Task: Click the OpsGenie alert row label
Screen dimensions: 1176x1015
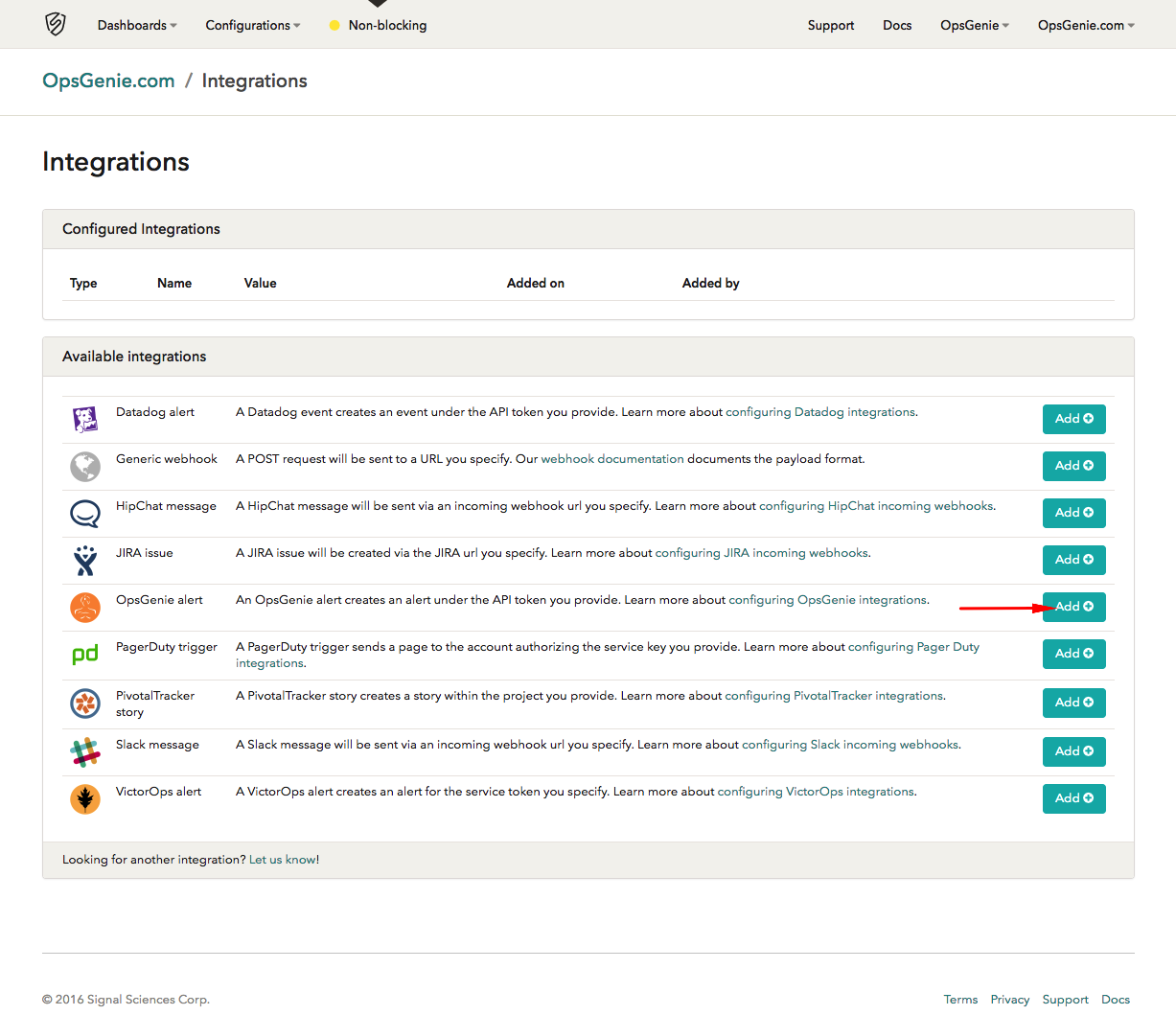Action: click(x=159, y=600)
